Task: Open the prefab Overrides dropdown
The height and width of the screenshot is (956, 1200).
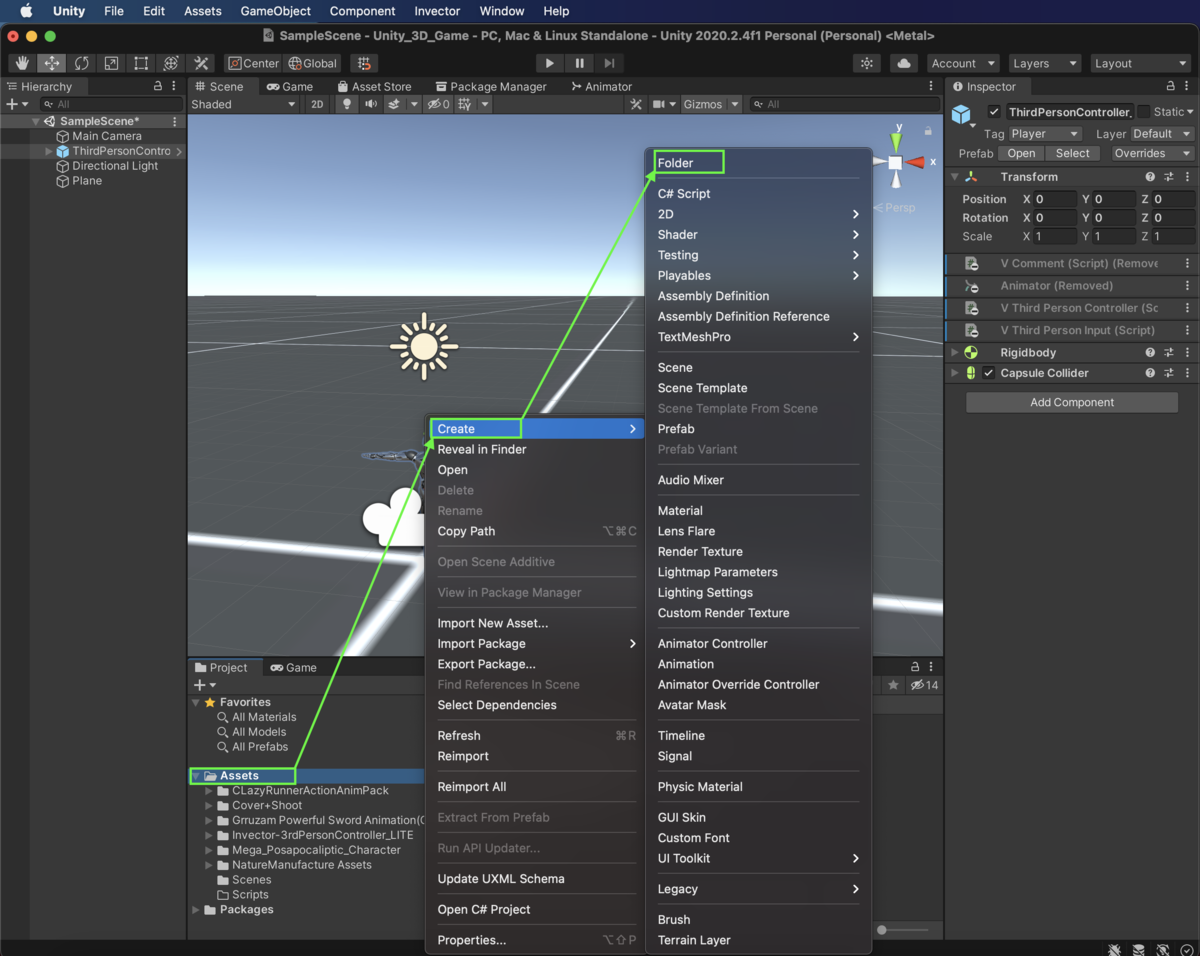Action: pos(1152,153)
